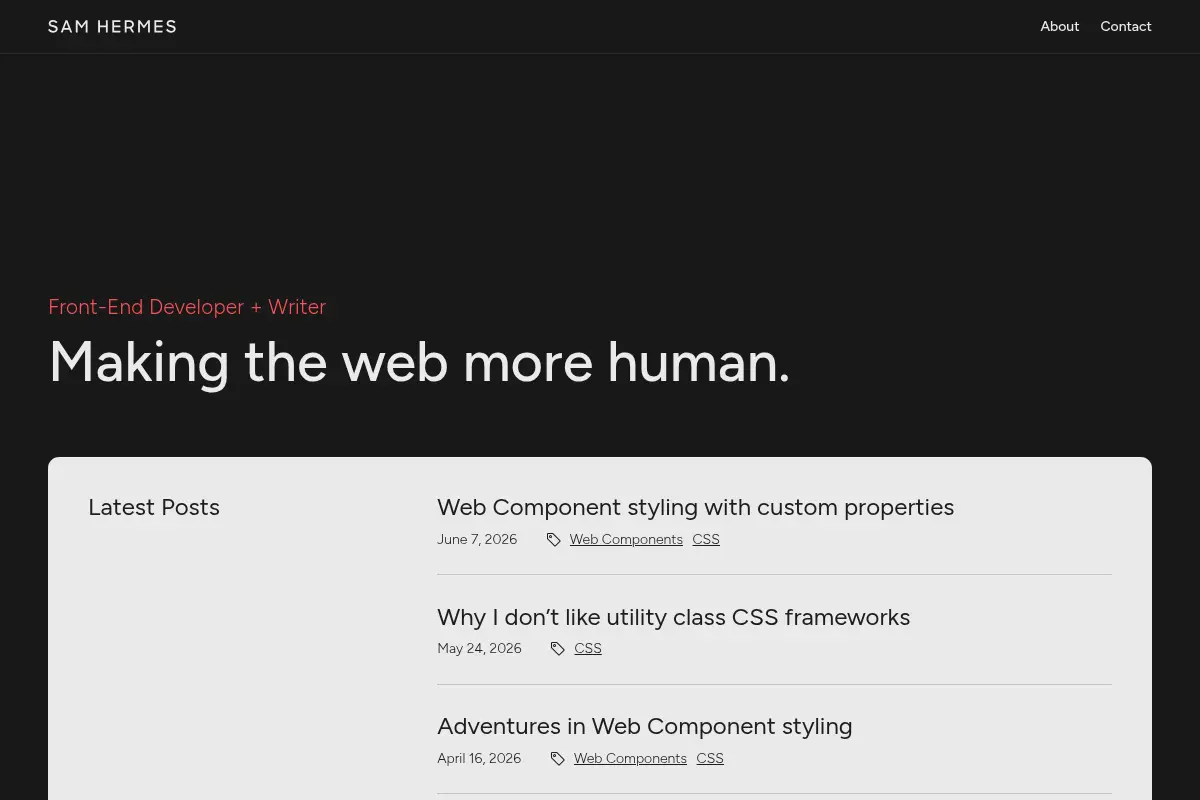Image resolution: width=1200 pixels, height=800 pixels.
Task: Click the Latest Posts heading
Action: (x=154, y=507)
